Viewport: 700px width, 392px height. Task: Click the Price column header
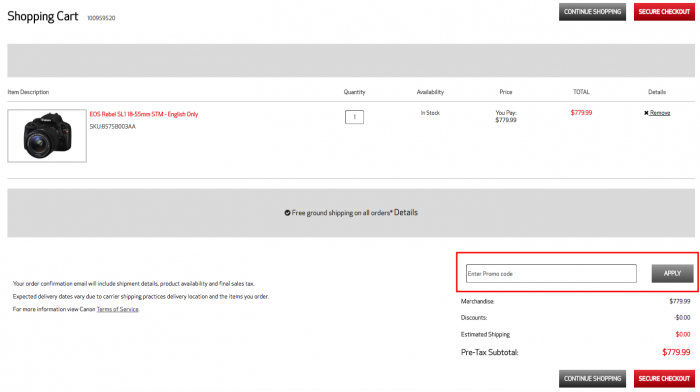click(506, 92)
